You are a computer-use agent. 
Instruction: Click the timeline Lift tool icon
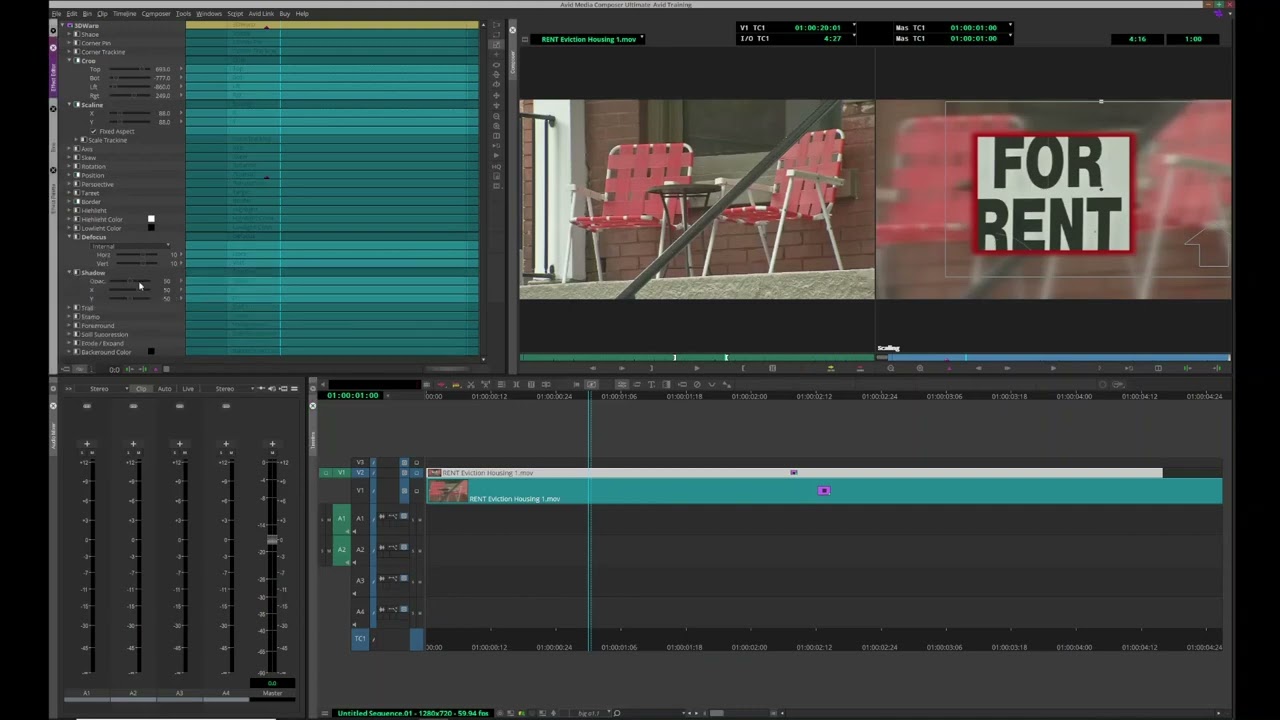(x=441, y=385)
